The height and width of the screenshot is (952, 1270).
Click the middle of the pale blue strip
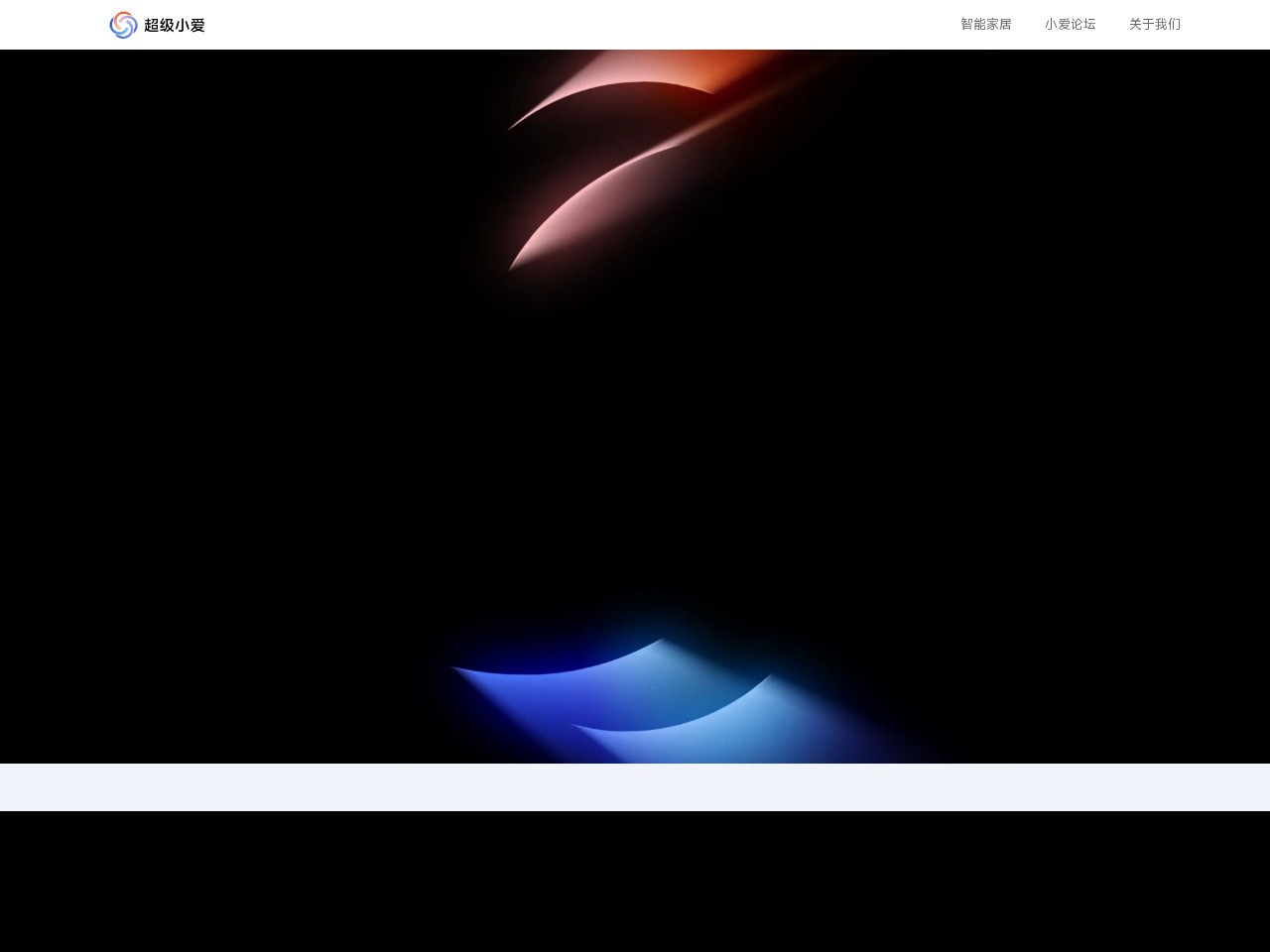[635, 787]
